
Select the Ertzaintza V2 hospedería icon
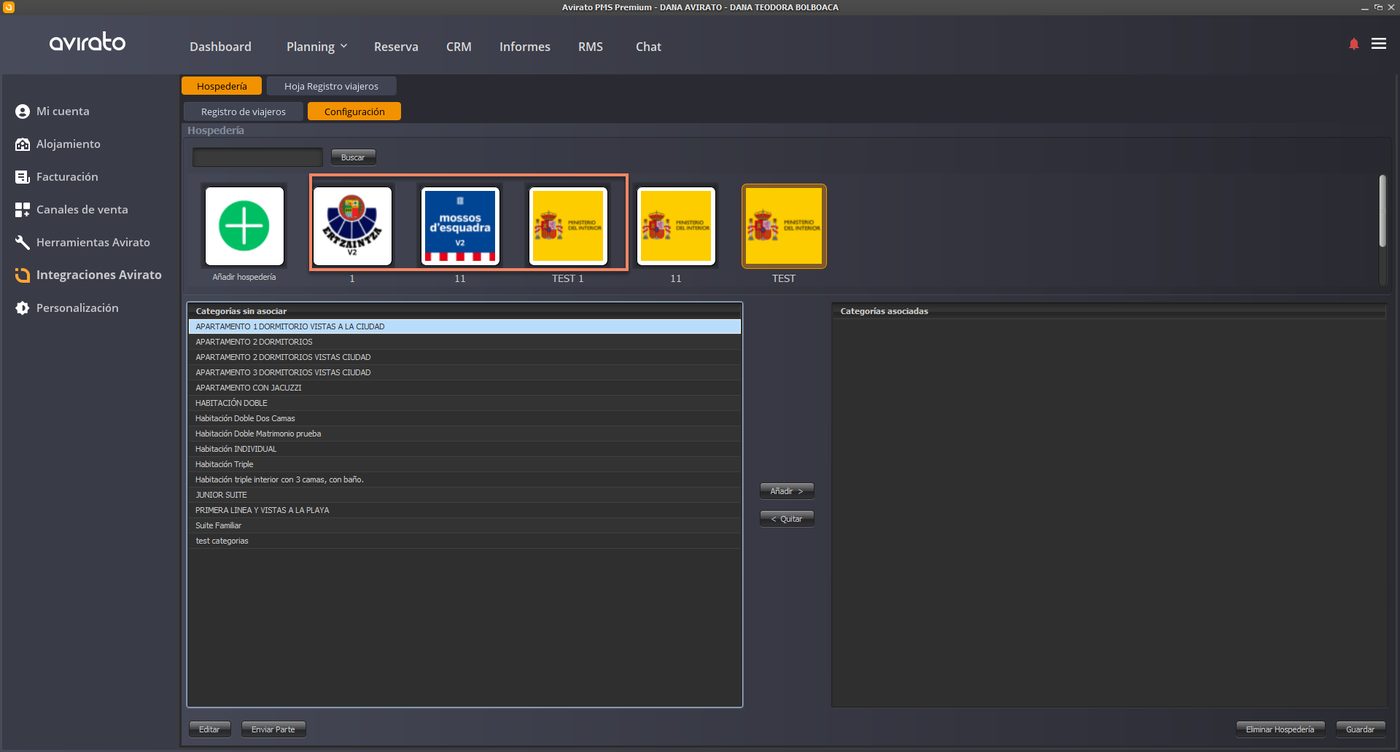352,226
